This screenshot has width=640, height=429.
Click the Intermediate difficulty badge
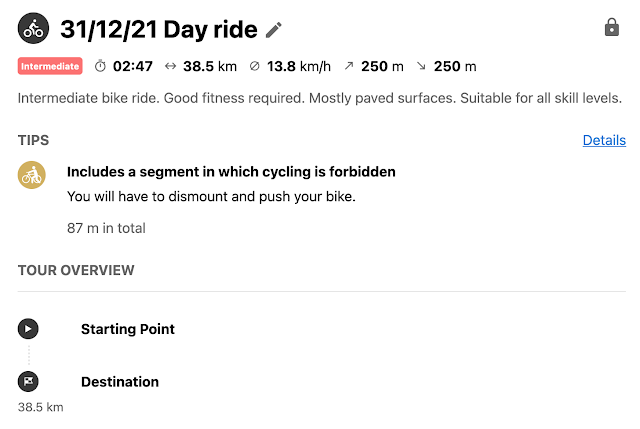tap(49, 67)
